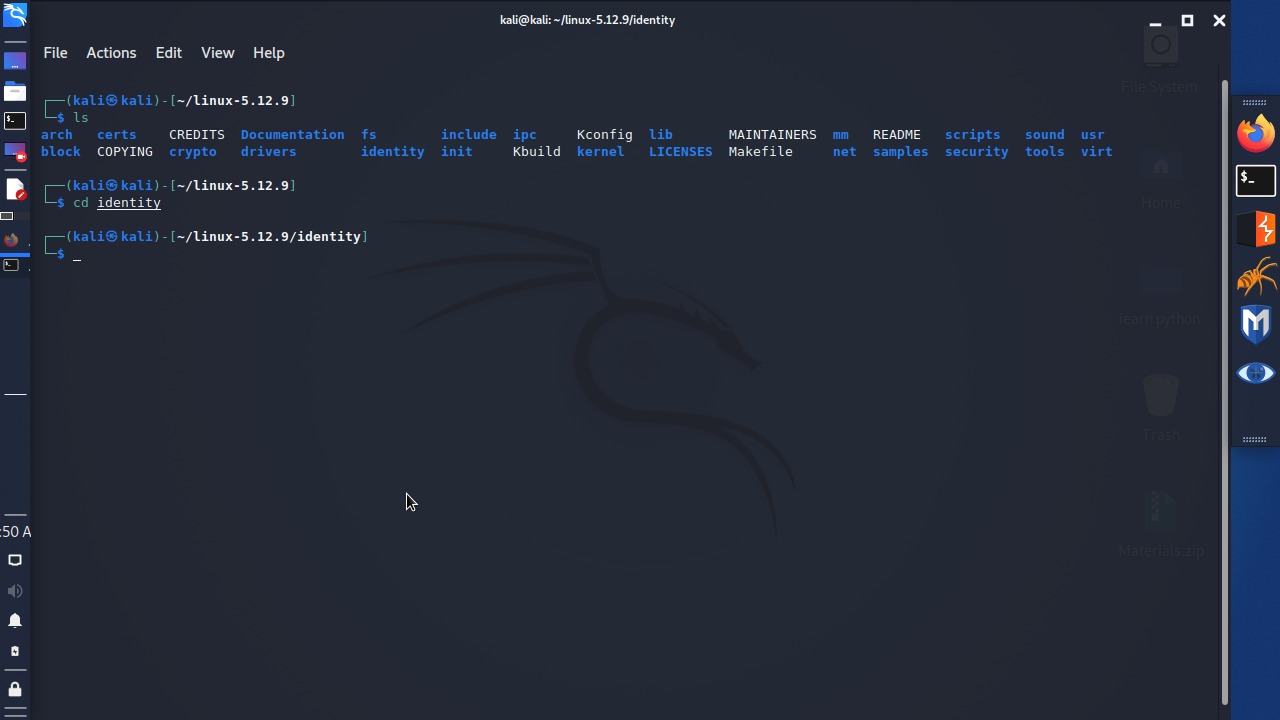Launch terminal from left panel launcher
Image resolution: width=1280 pixels, height=720 pixels.
point(14,121)
